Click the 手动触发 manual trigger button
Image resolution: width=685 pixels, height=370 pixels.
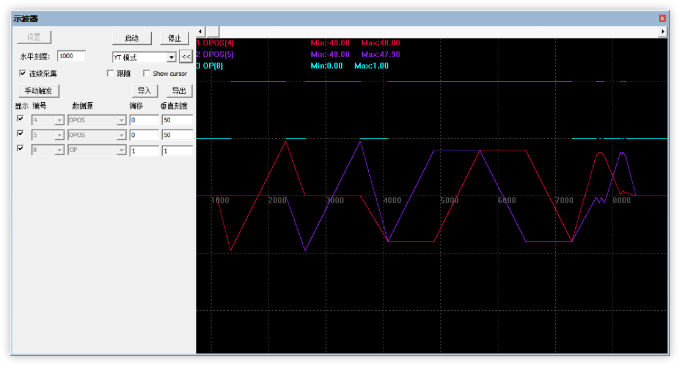pyautogui.click(x=38, y=91)
